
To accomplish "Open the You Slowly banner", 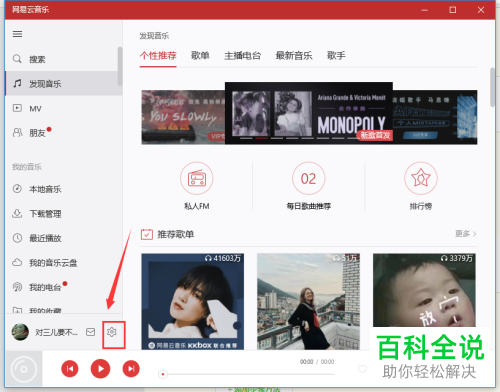I will click(x=183, y=117).
